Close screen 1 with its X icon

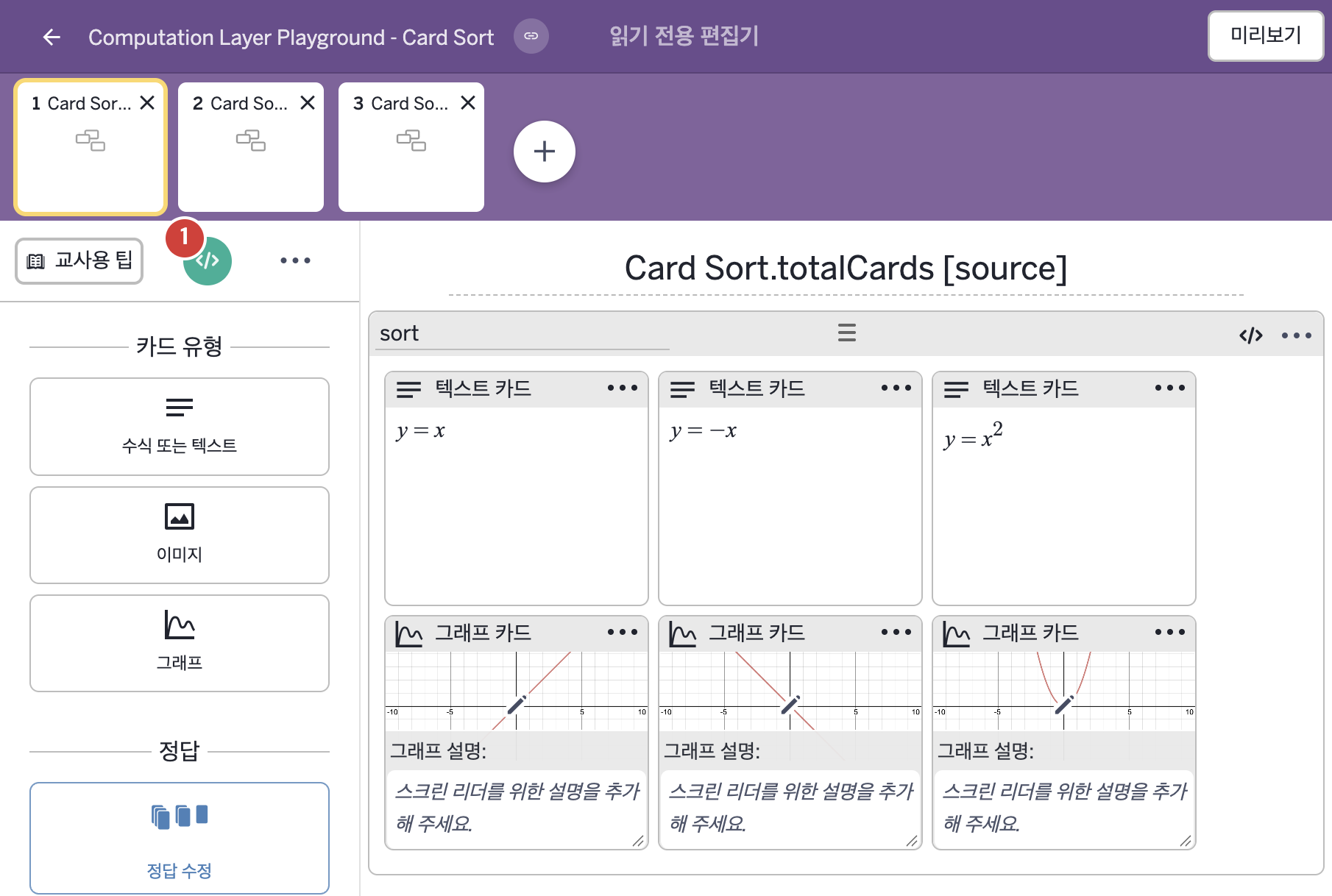coord(147,103)
